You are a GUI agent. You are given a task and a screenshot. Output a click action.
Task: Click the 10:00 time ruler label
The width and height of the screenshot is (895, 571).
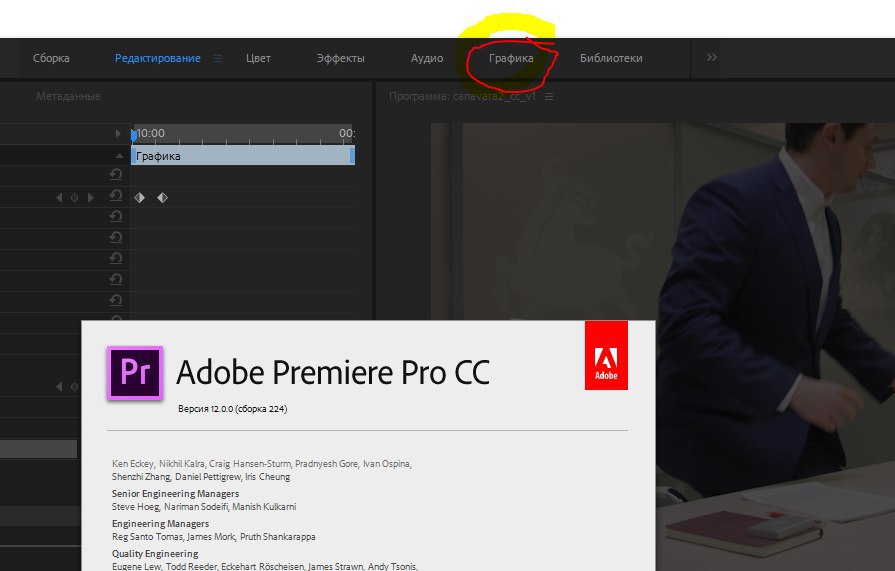pos(151,133)
